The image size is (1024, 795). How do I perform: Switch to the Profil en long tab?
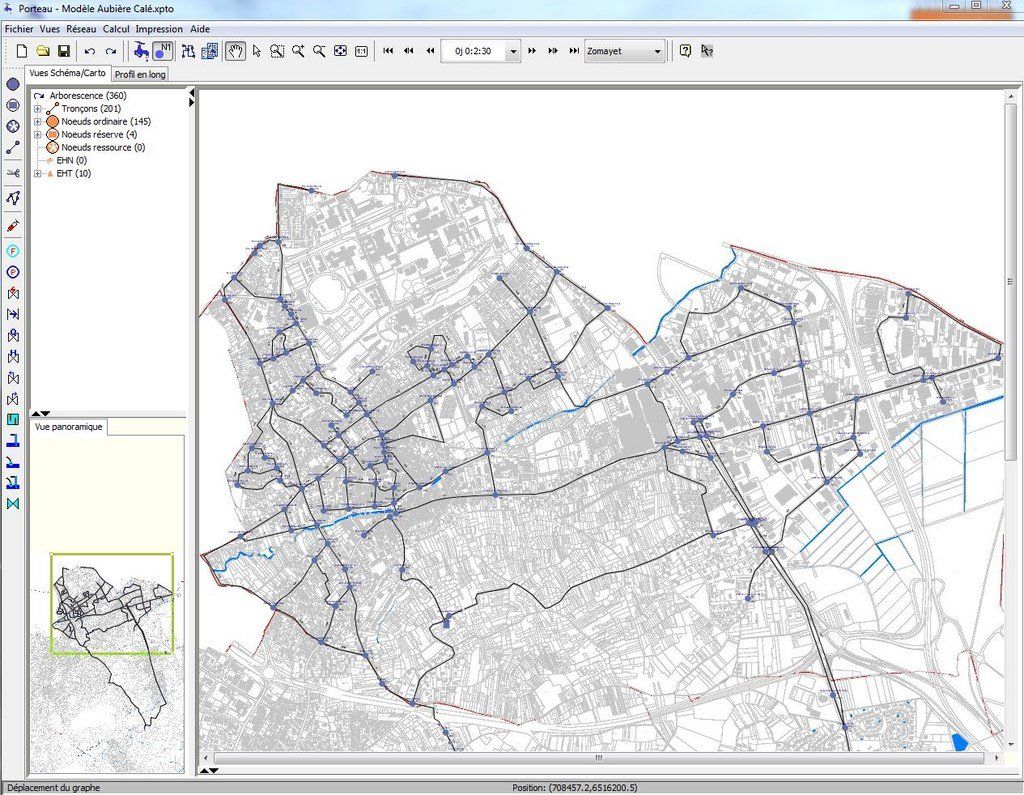tap(140, 74)
